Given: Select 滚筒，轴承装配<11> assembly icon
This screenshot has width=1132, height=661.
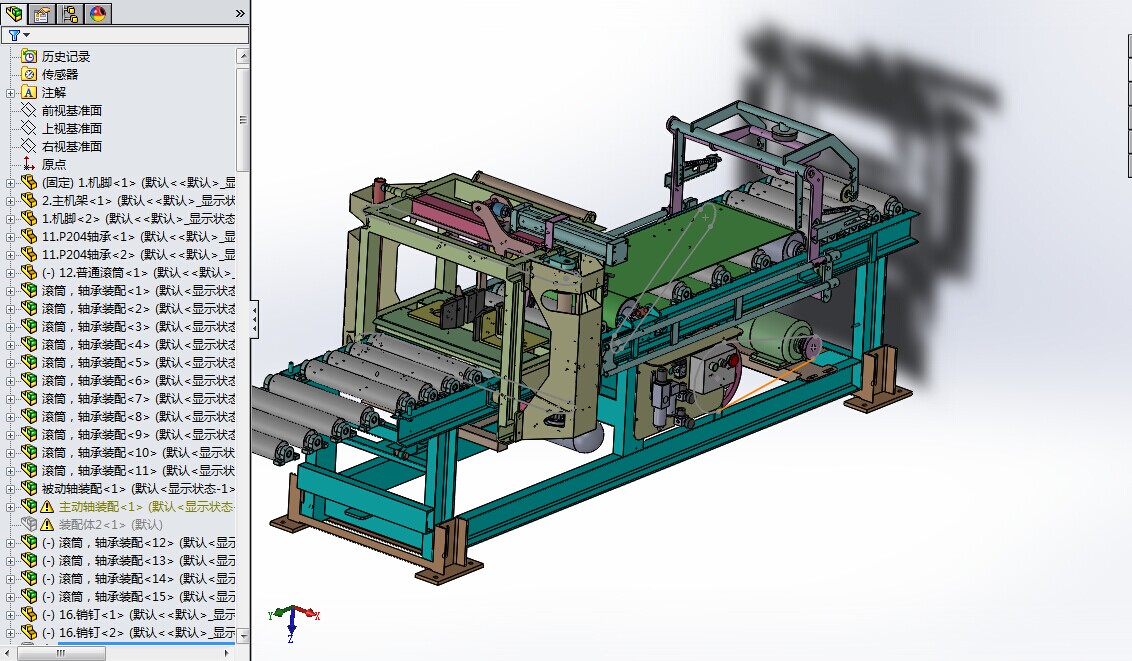Looking at the screenshot, I should (29, 470).
